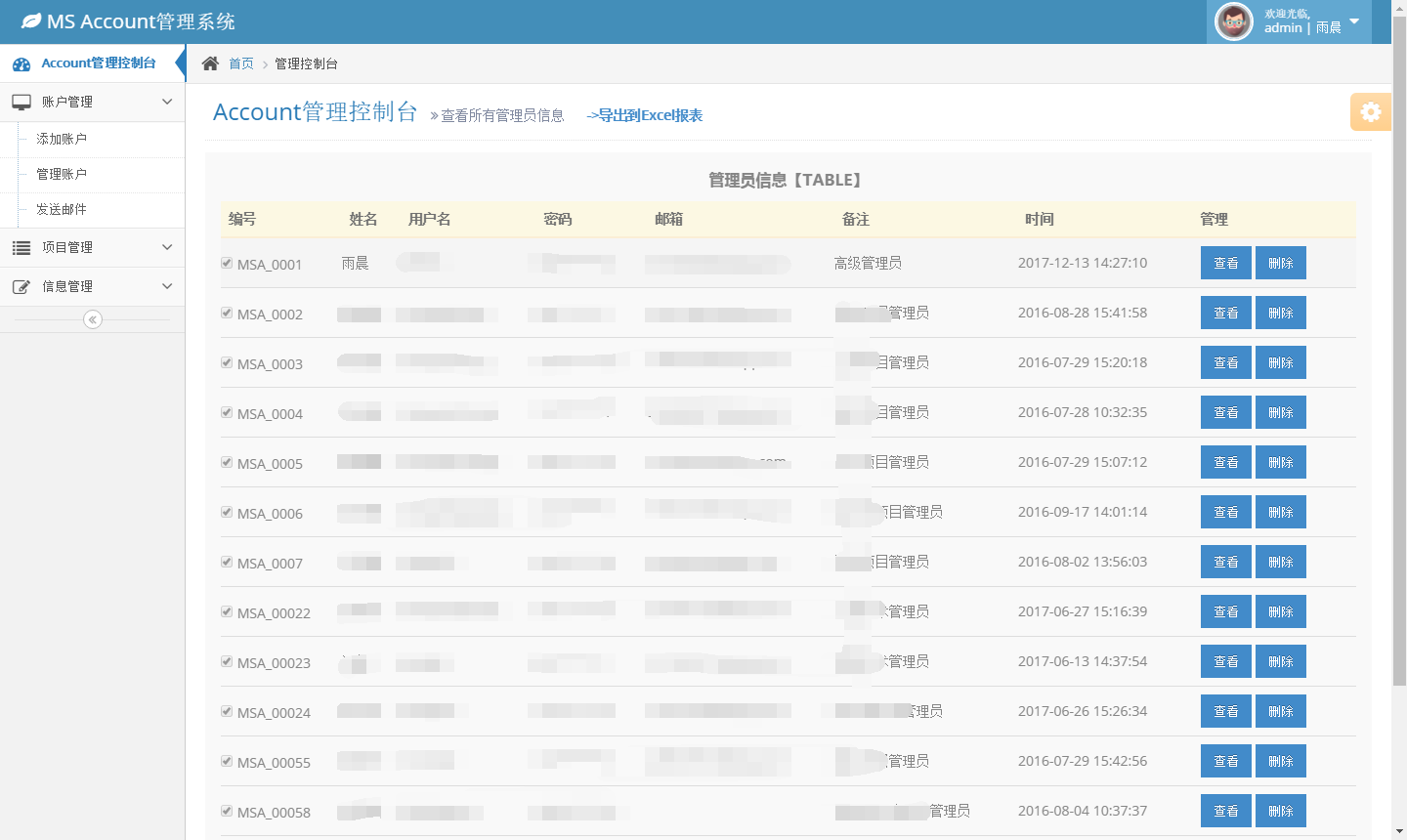
Task: Open the admin user dropdown arrow
Action: point(1354,21)
